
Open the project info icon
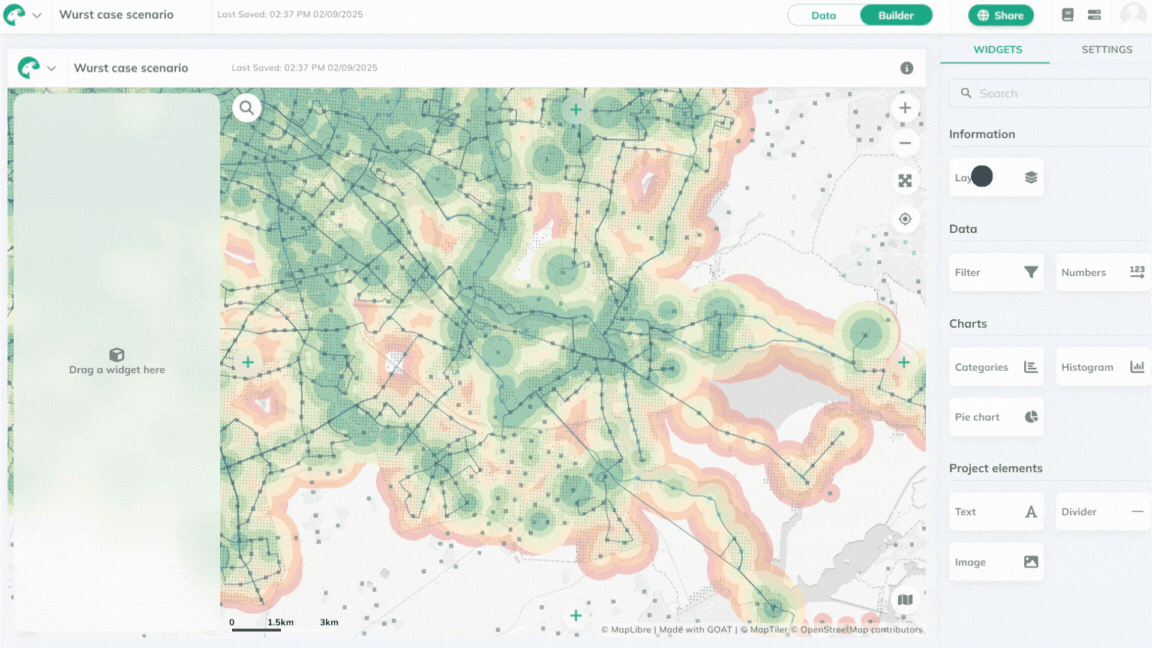(x=906, y=68)
